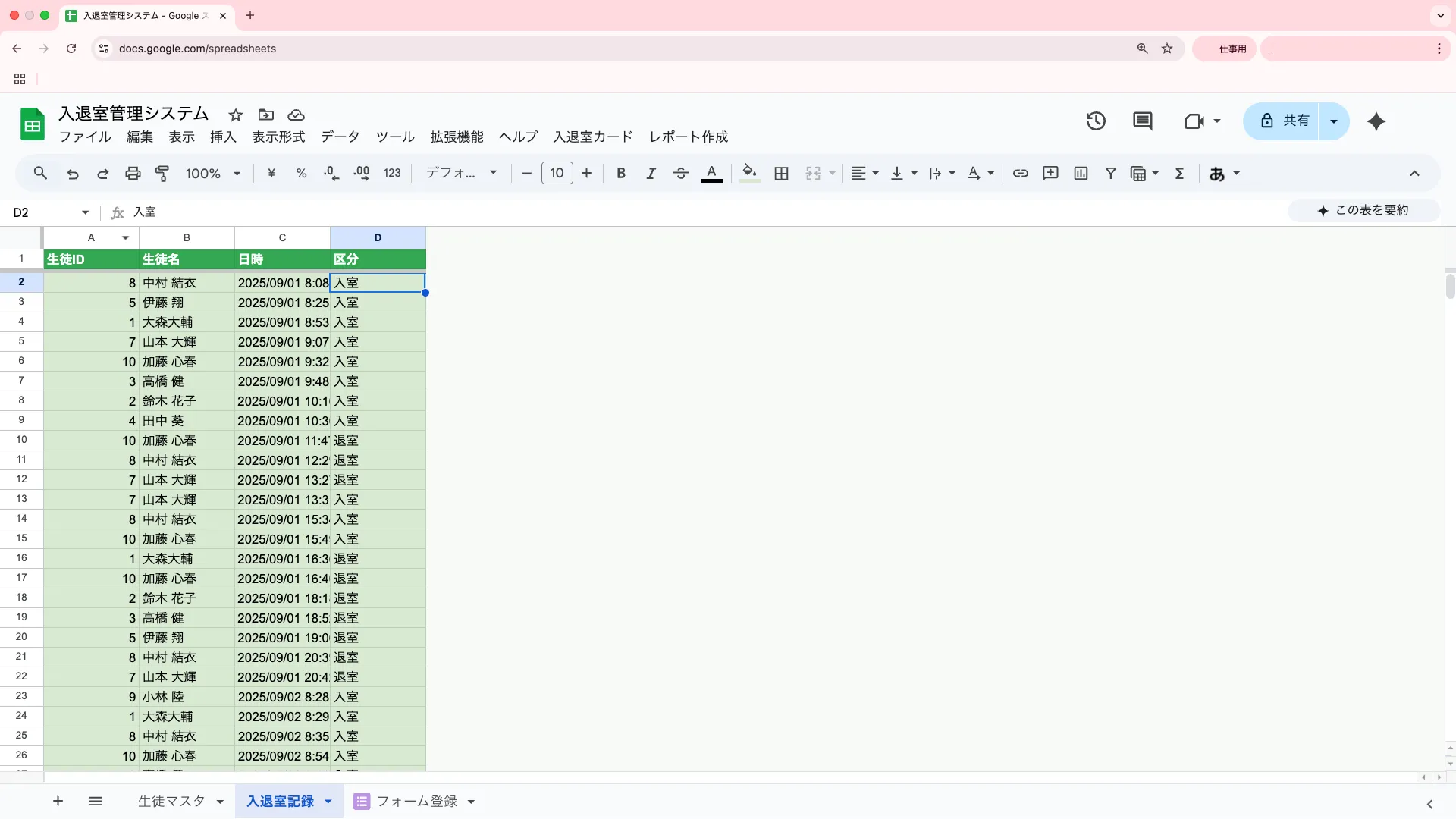Open the fill color bucket swatch
This screenshot has width=1456, height=819.
tap(749, 174)
